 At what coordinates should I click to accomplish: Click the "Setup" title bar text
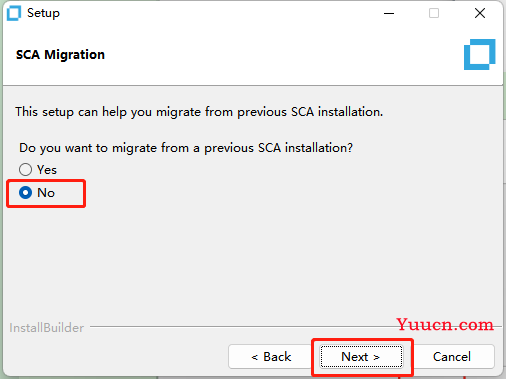point(43,13)
